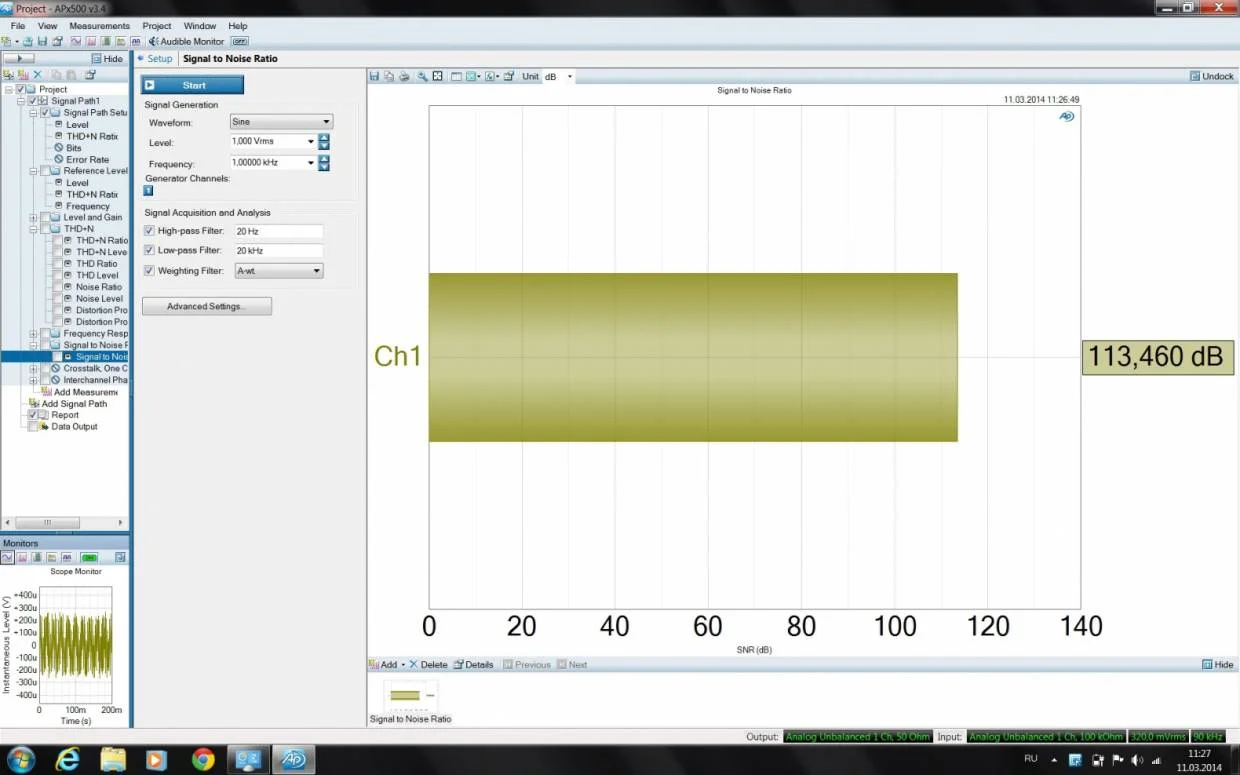Open the Measurements menu
Image resolution: width=1240 pixels, height=775 pixels.
(x=99, y=26)
